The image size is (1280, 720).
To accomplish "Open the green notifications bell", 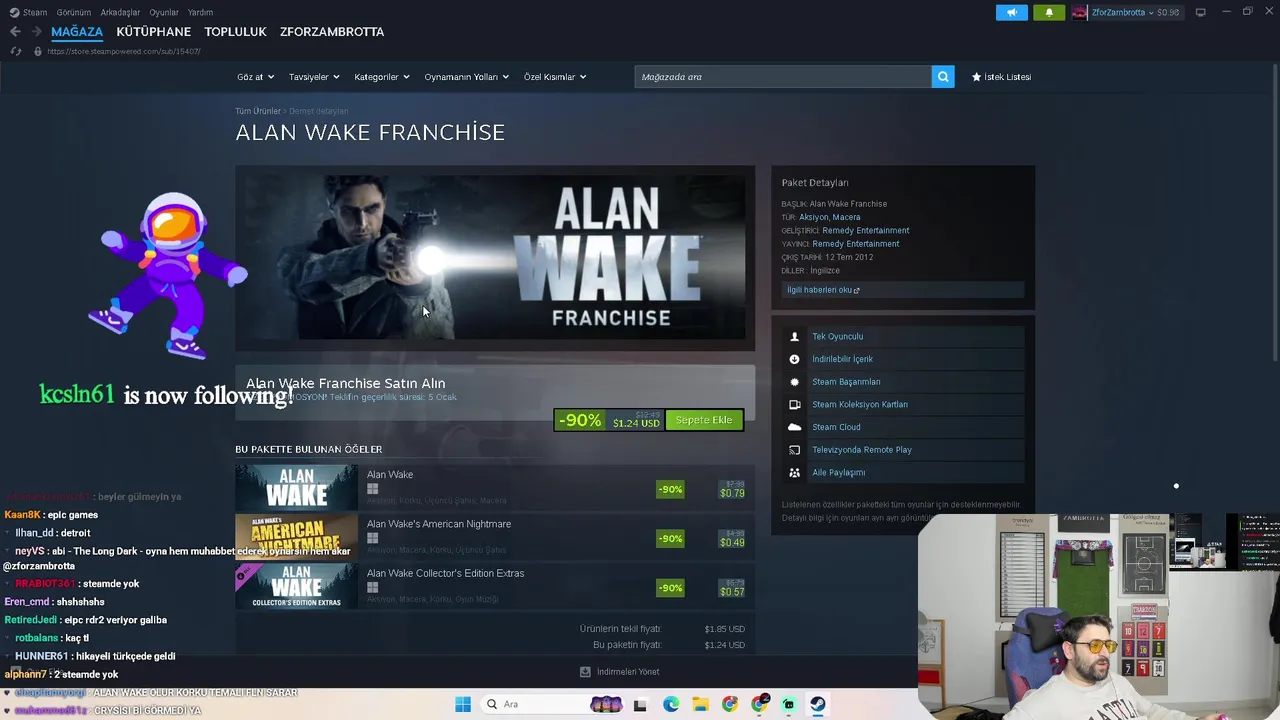I will point(1049,12).
